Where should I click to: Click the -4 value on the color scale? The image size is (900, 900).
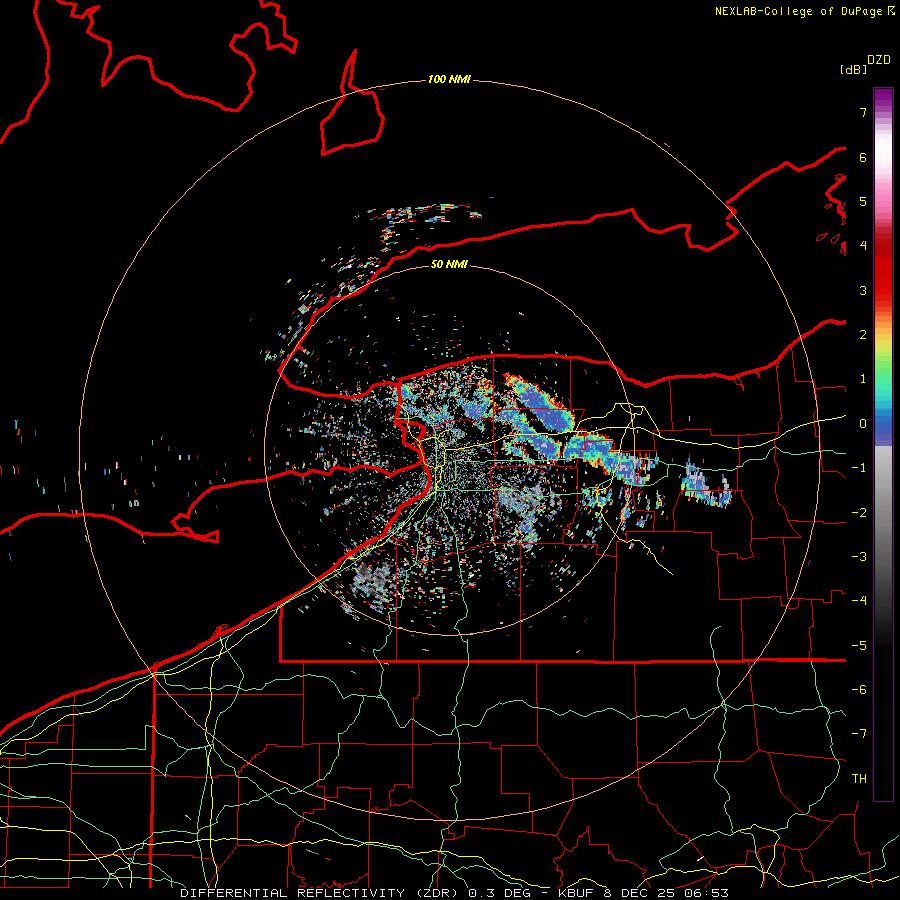(x=859, y=601)
